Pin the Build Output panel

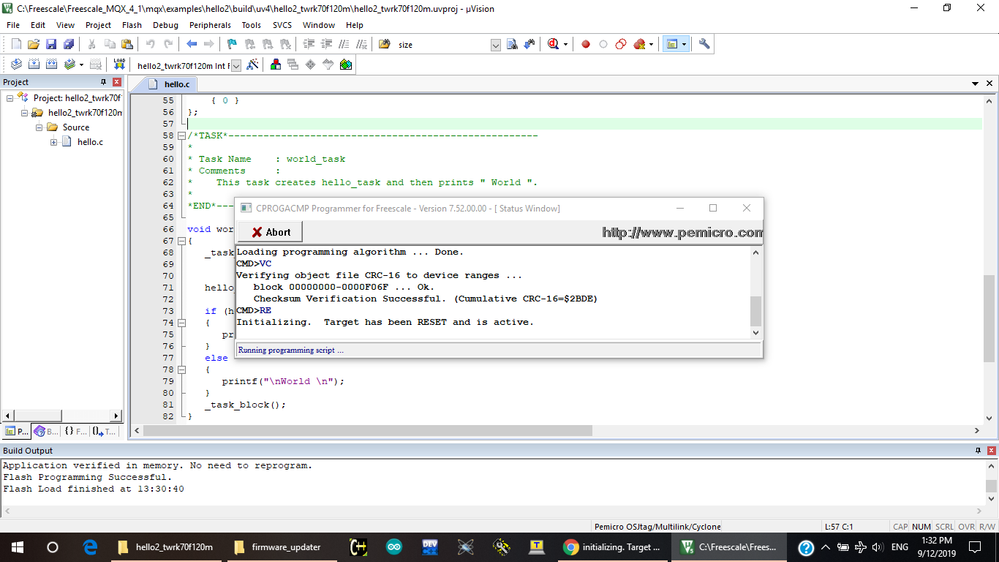coord(978,450)
